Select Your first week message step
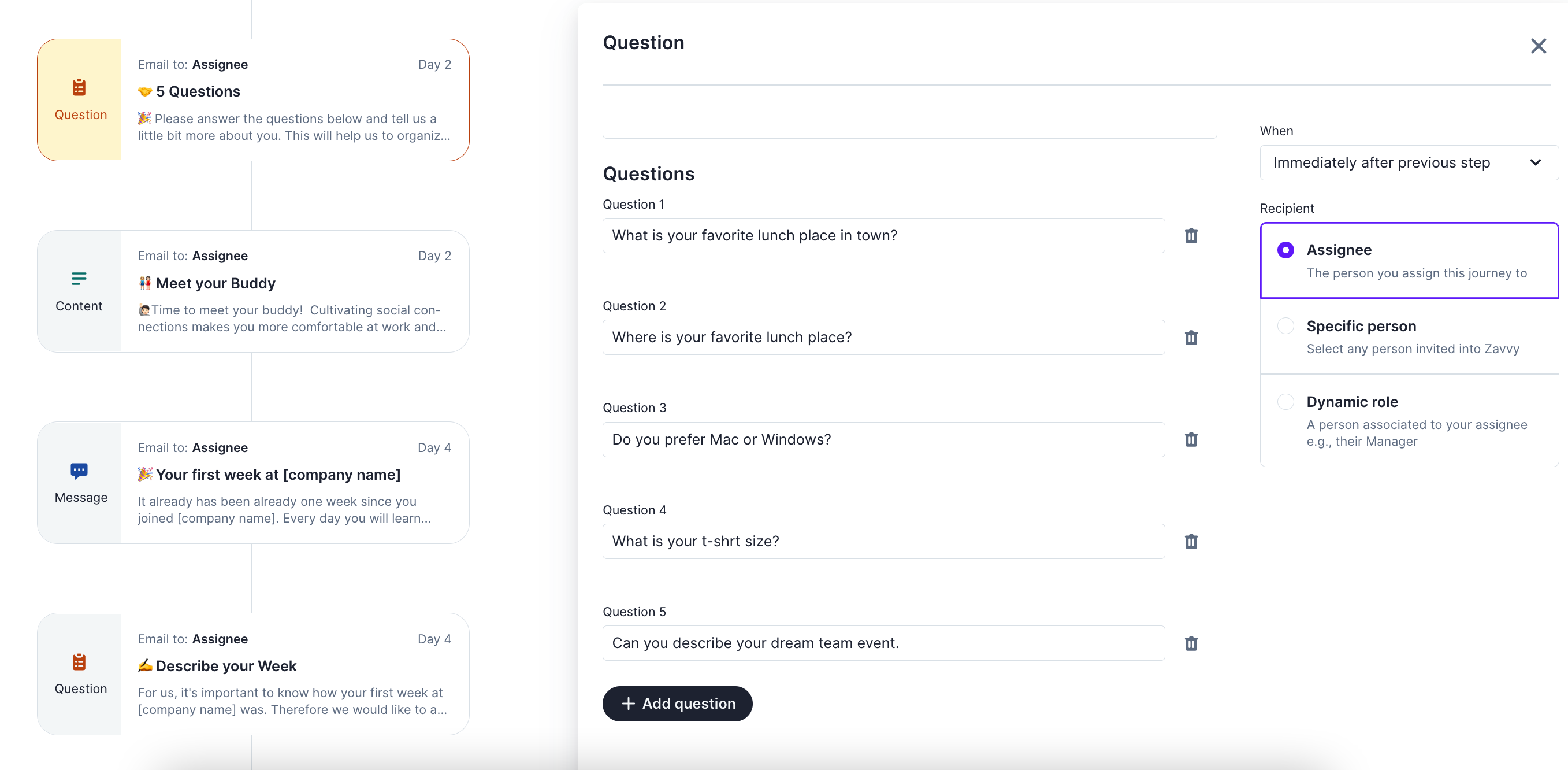This screenshot has height=770, width=1568. [295, 483]
